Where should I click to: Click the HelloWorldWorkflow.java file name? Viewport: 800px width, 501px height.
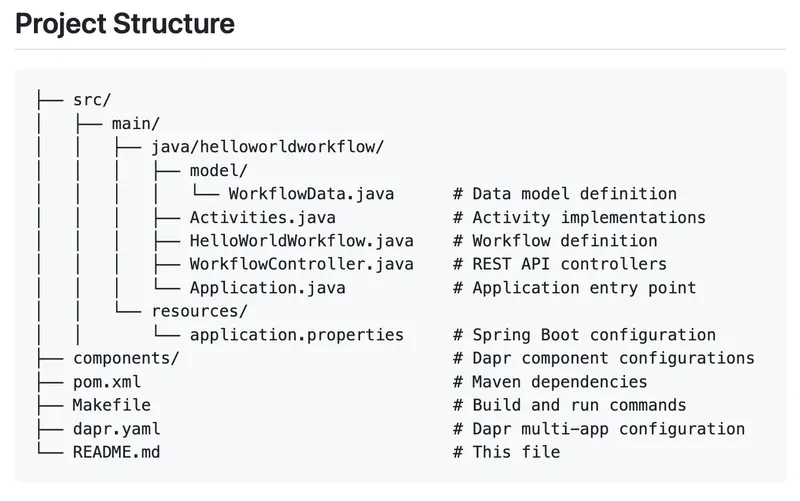(x=301, y=241)
